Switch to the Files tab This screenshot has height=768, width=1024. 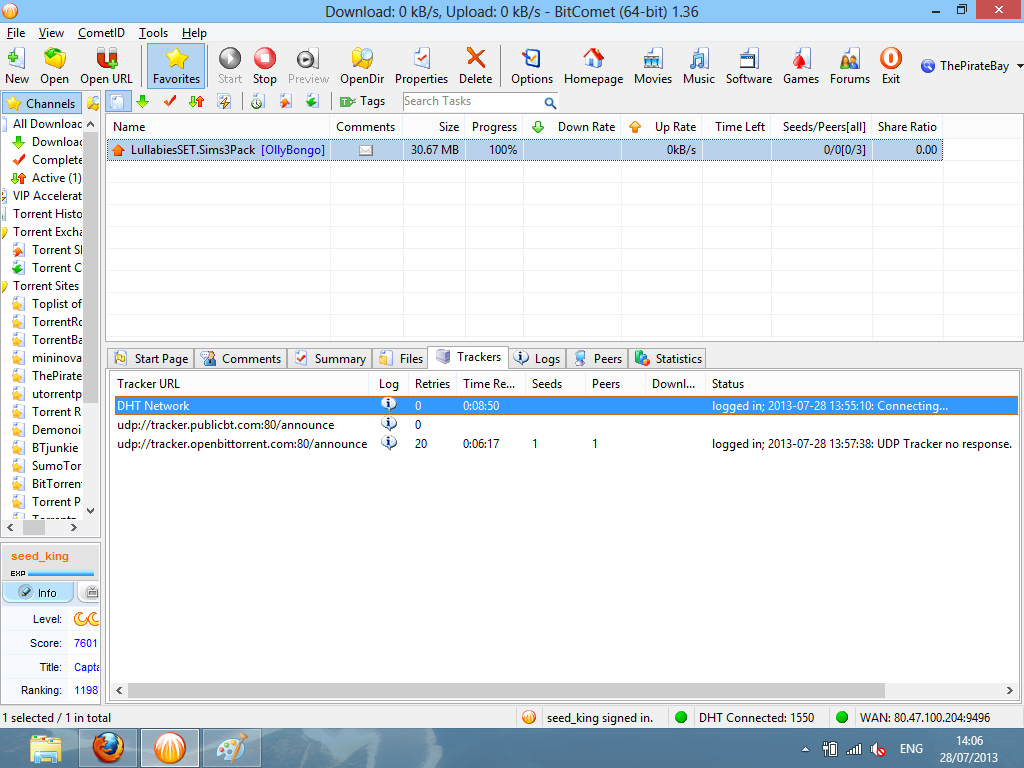[x=401, y=359]
